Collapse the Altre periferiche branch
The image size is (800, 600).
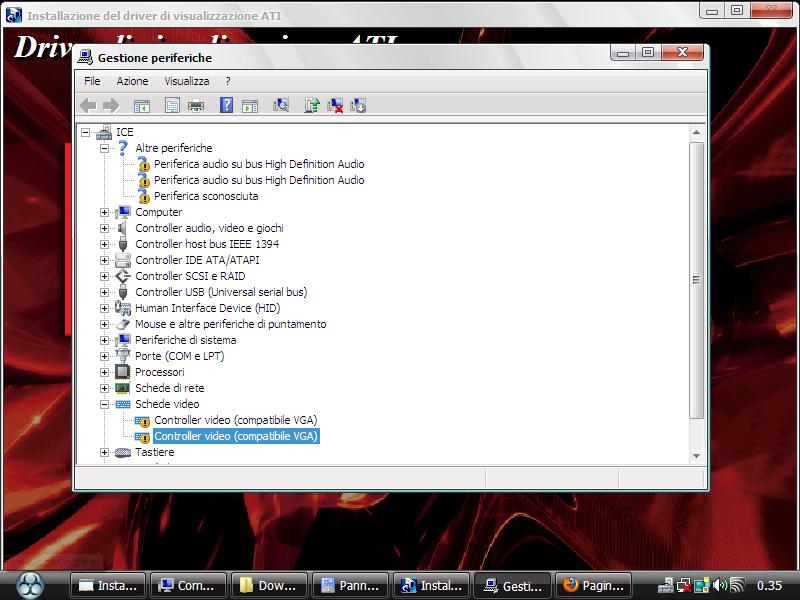(105, 148)
